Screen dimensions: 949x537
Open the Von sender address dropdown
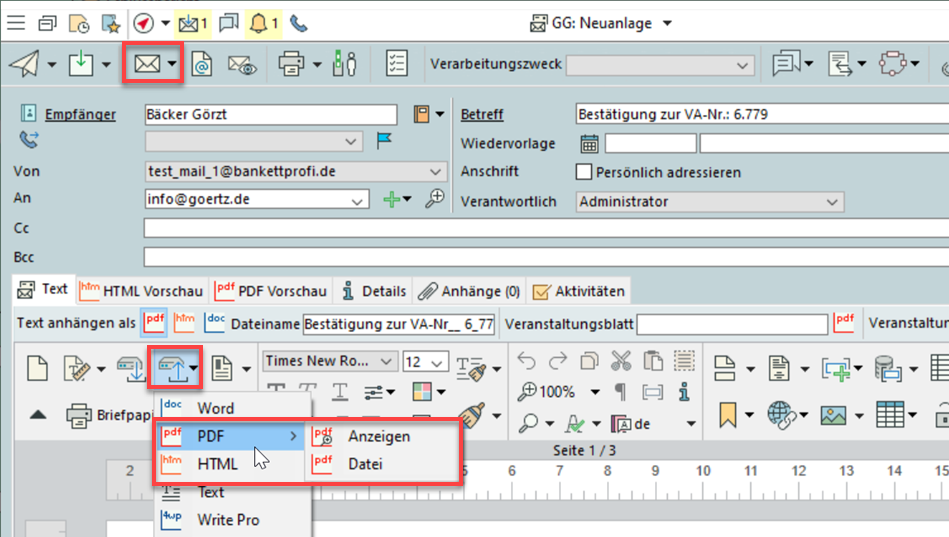[x=434, y=172]
